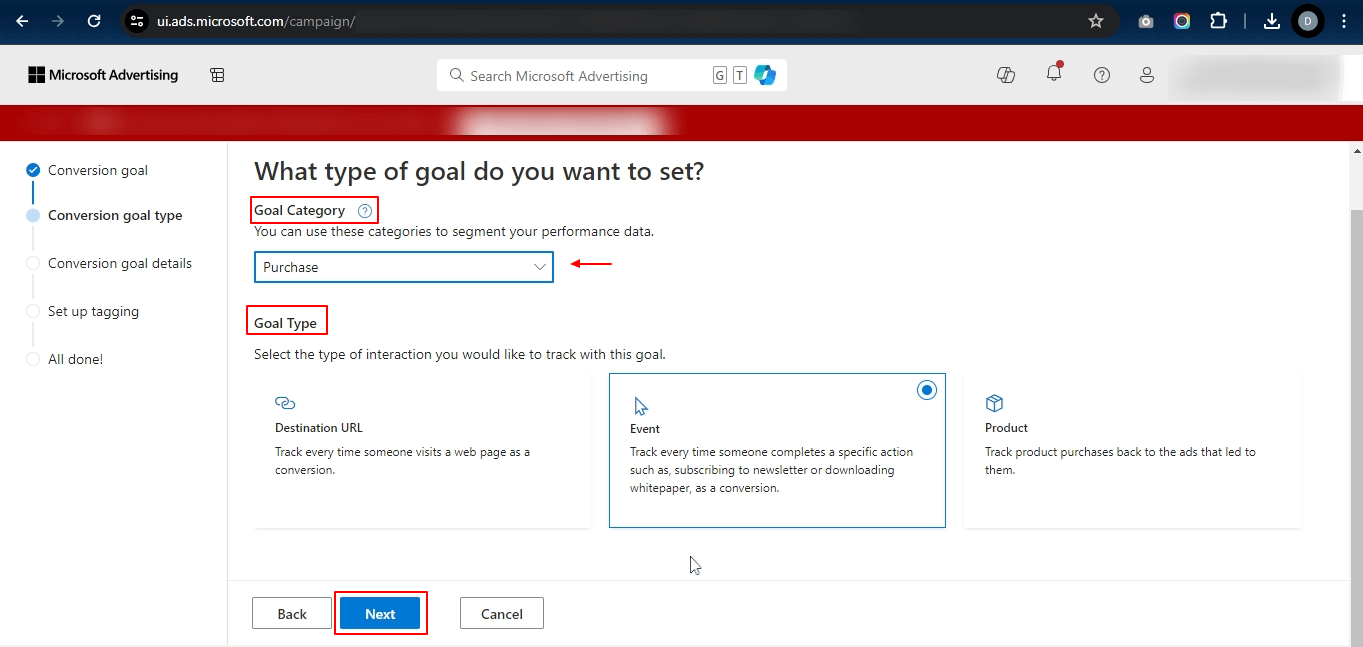Open Copilot icon in search box
The image size is (1363, 647).
[x=765, y=75]
